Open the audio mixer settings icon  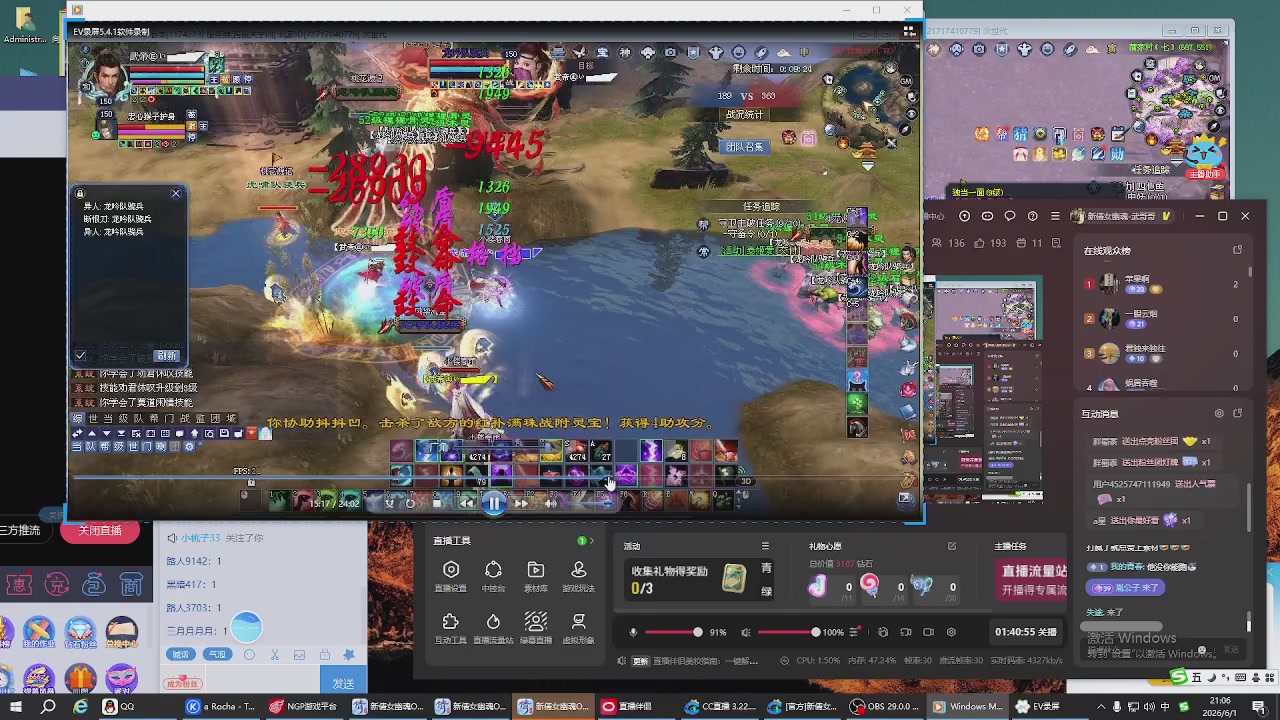tap(853, 632)
